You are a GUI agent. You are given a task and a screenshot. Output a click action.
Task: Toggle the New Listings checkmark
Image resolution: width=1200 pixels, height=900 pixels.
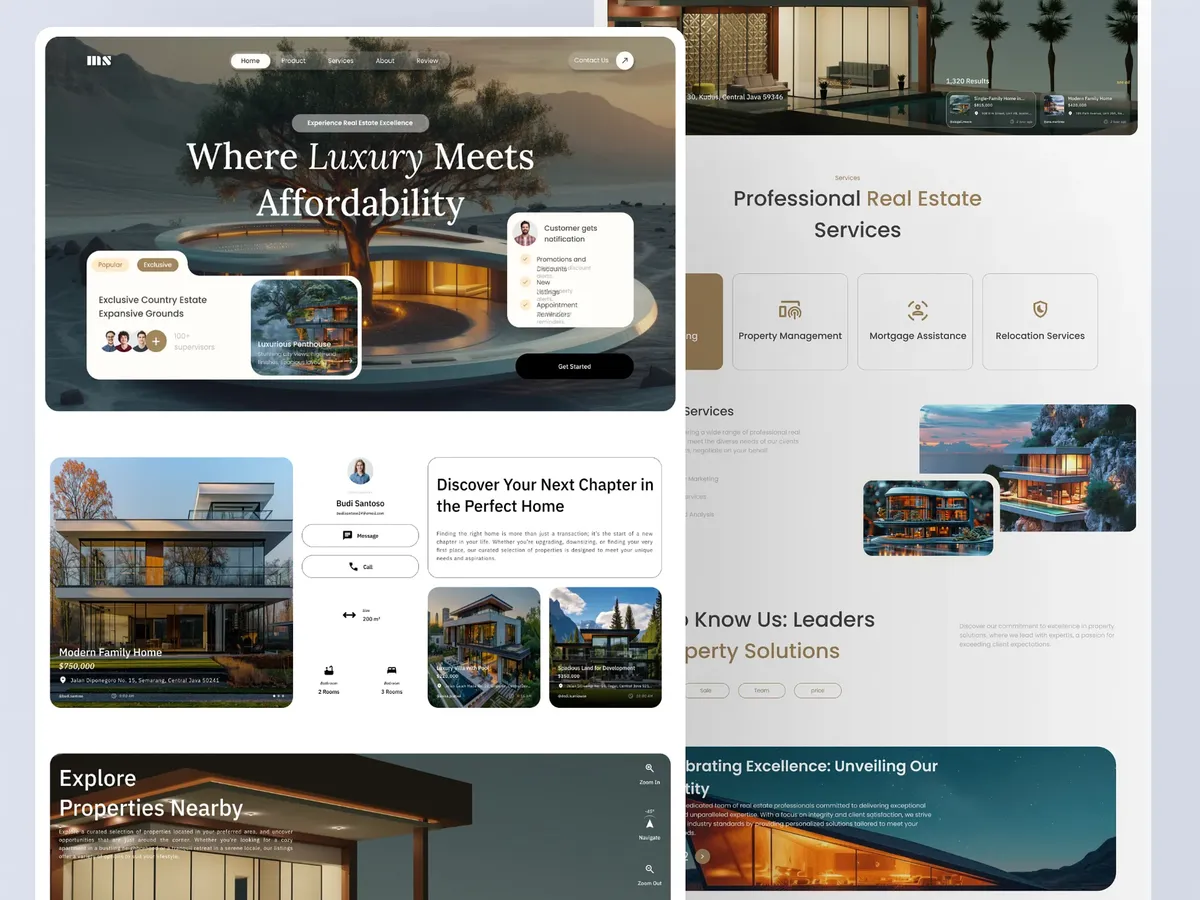coord(525,282)
